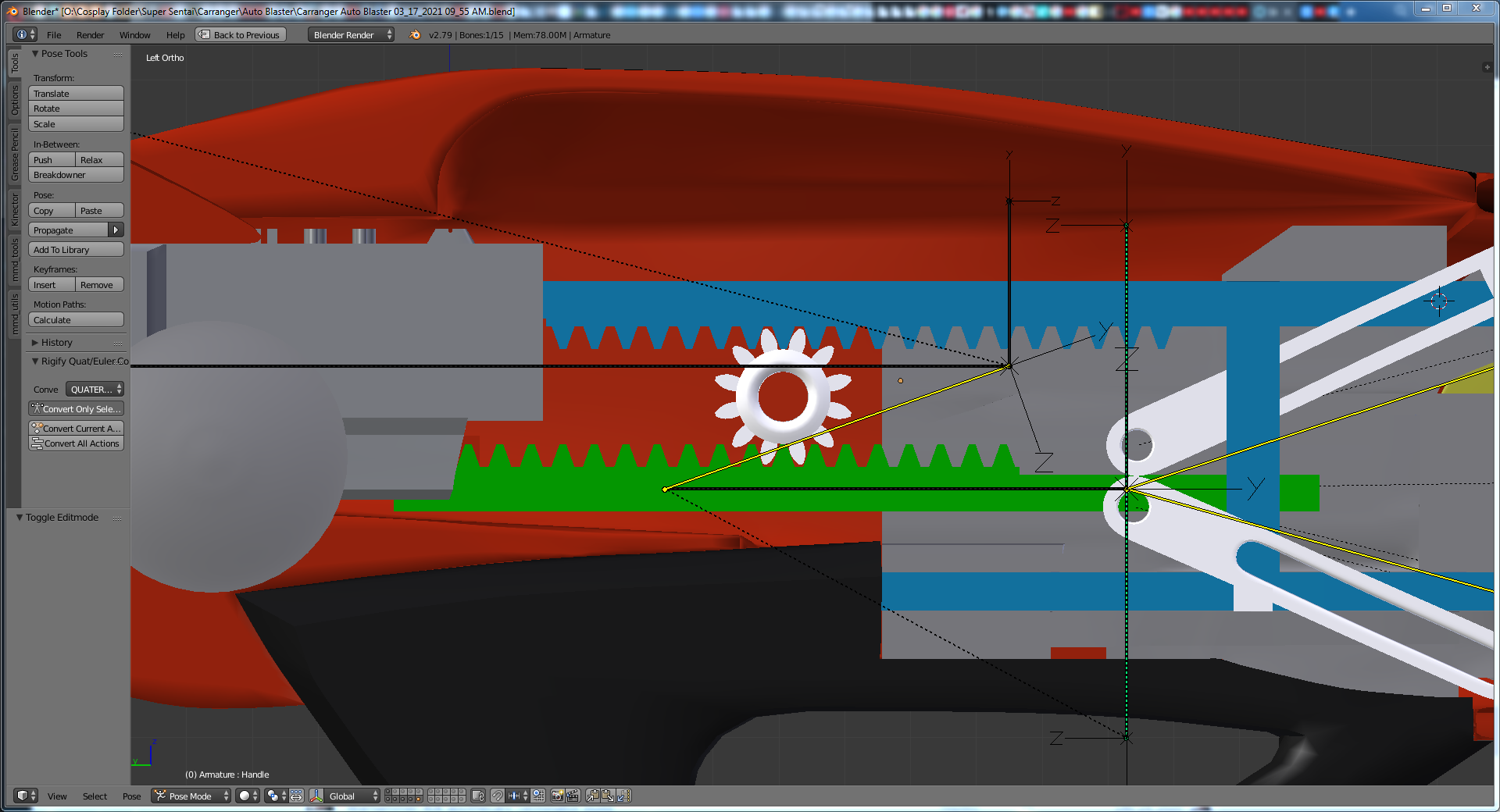Screen dimensions: 1500x812
Task: Open the QUATERNION conversion dropdown
Action: 95,389
